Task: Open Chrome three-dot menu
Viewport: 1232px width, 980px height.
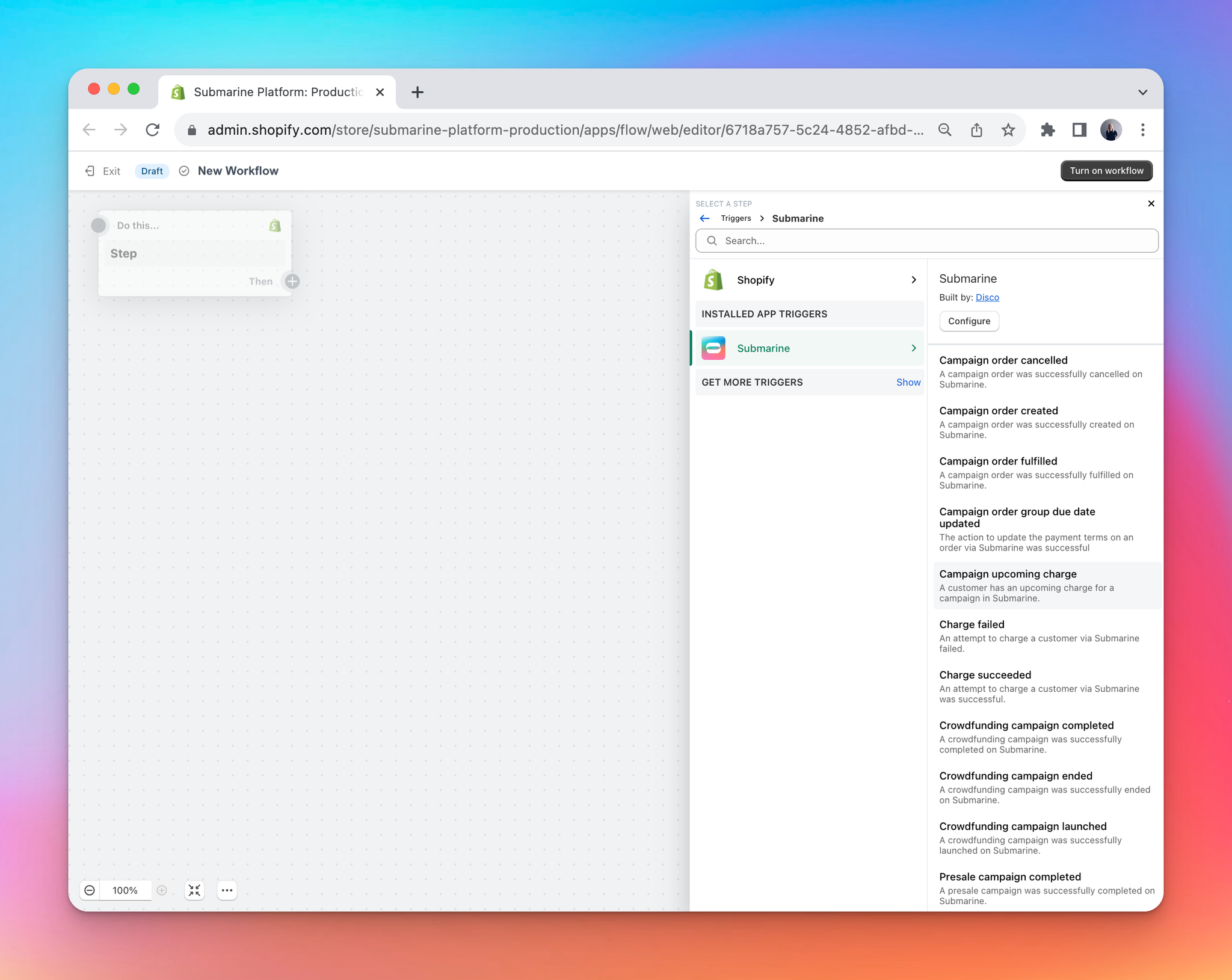Action: pos(1142,130)
